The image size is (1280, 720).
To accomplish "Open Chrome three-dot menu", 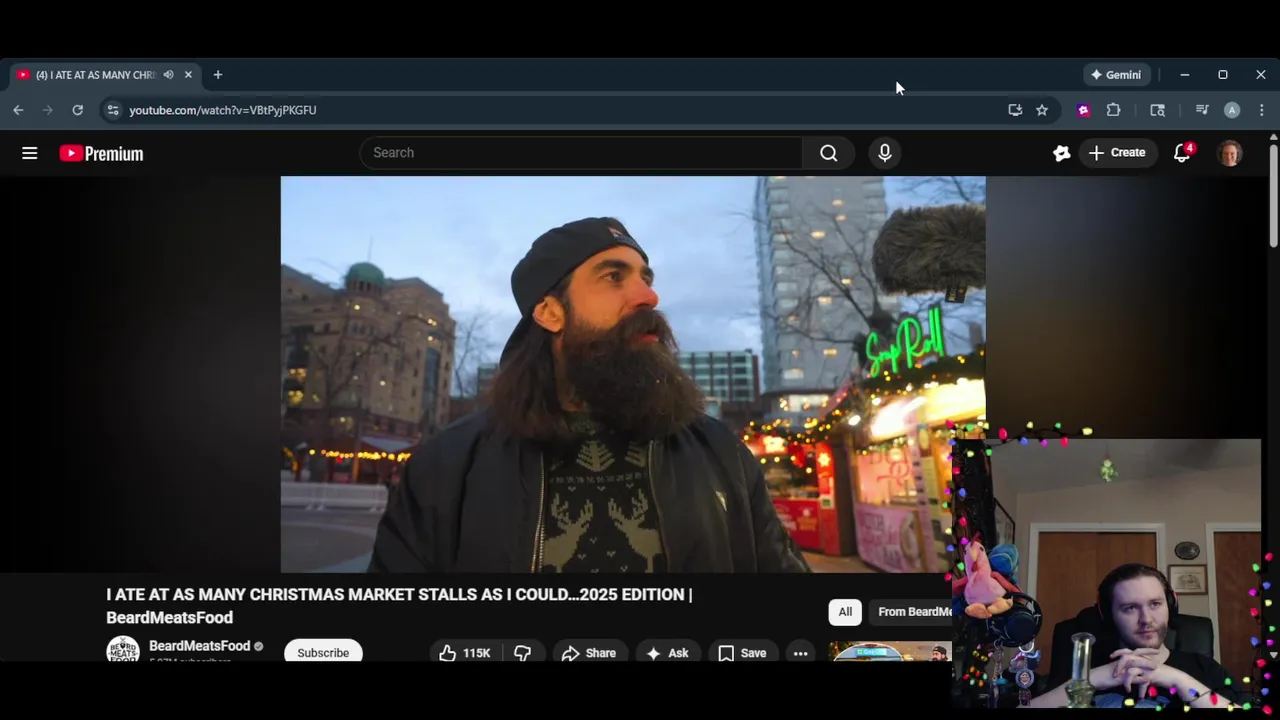I will click(1262, 110).
